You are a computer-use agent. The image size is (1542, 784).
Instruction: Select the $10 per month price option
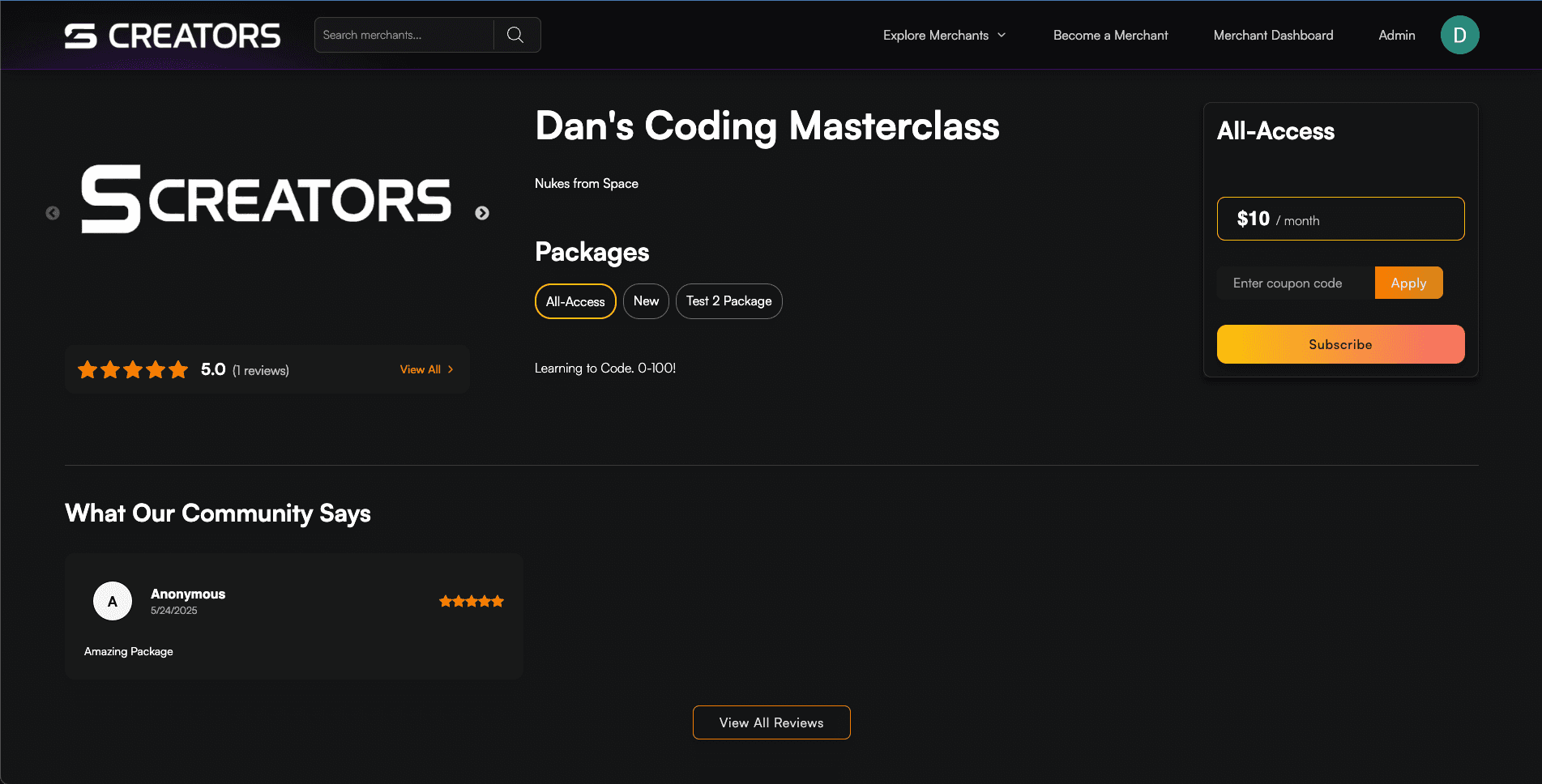click(x=1340, y=219)
